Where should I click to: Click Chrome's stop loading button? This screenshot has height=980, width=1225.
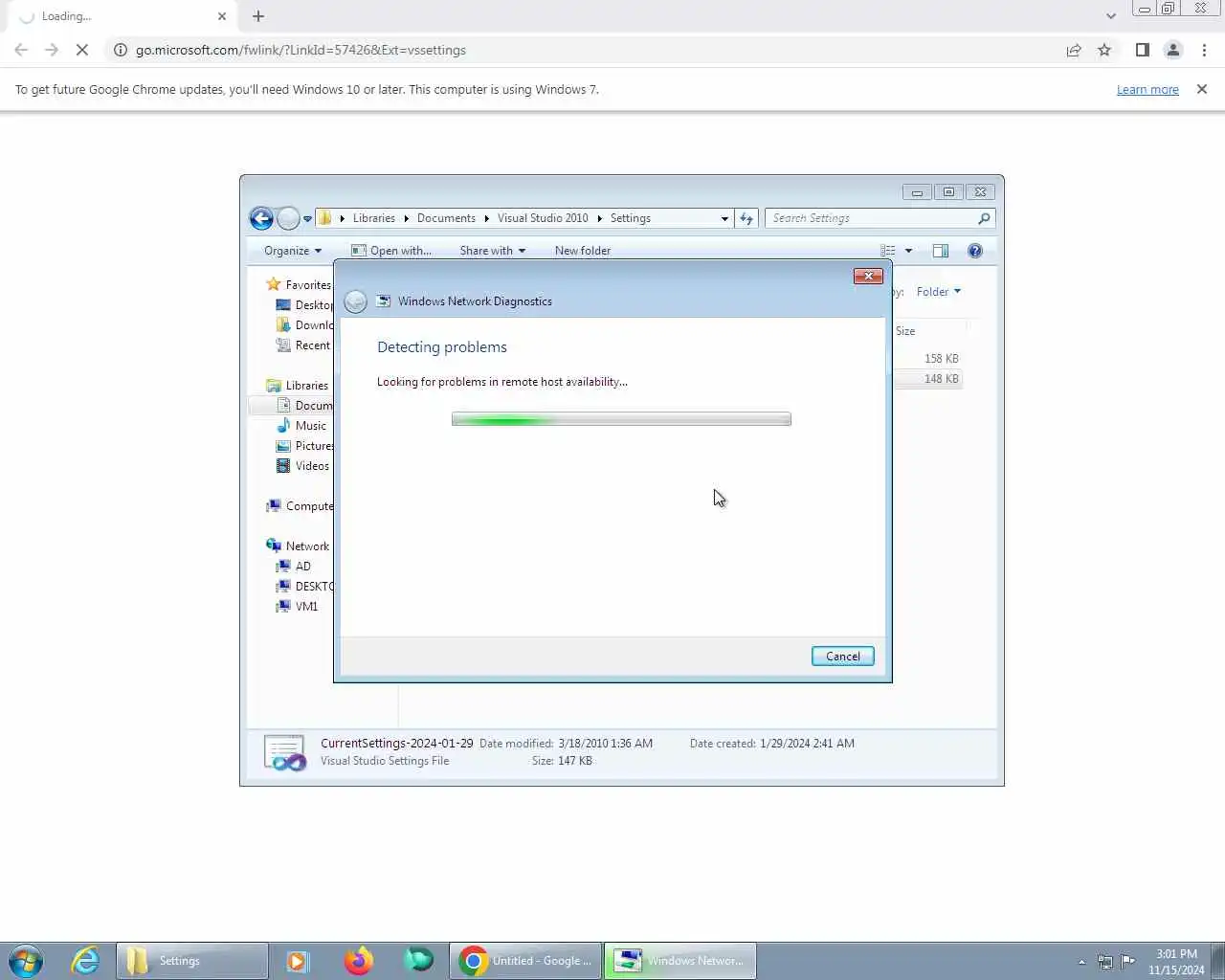tap(82, 50)
